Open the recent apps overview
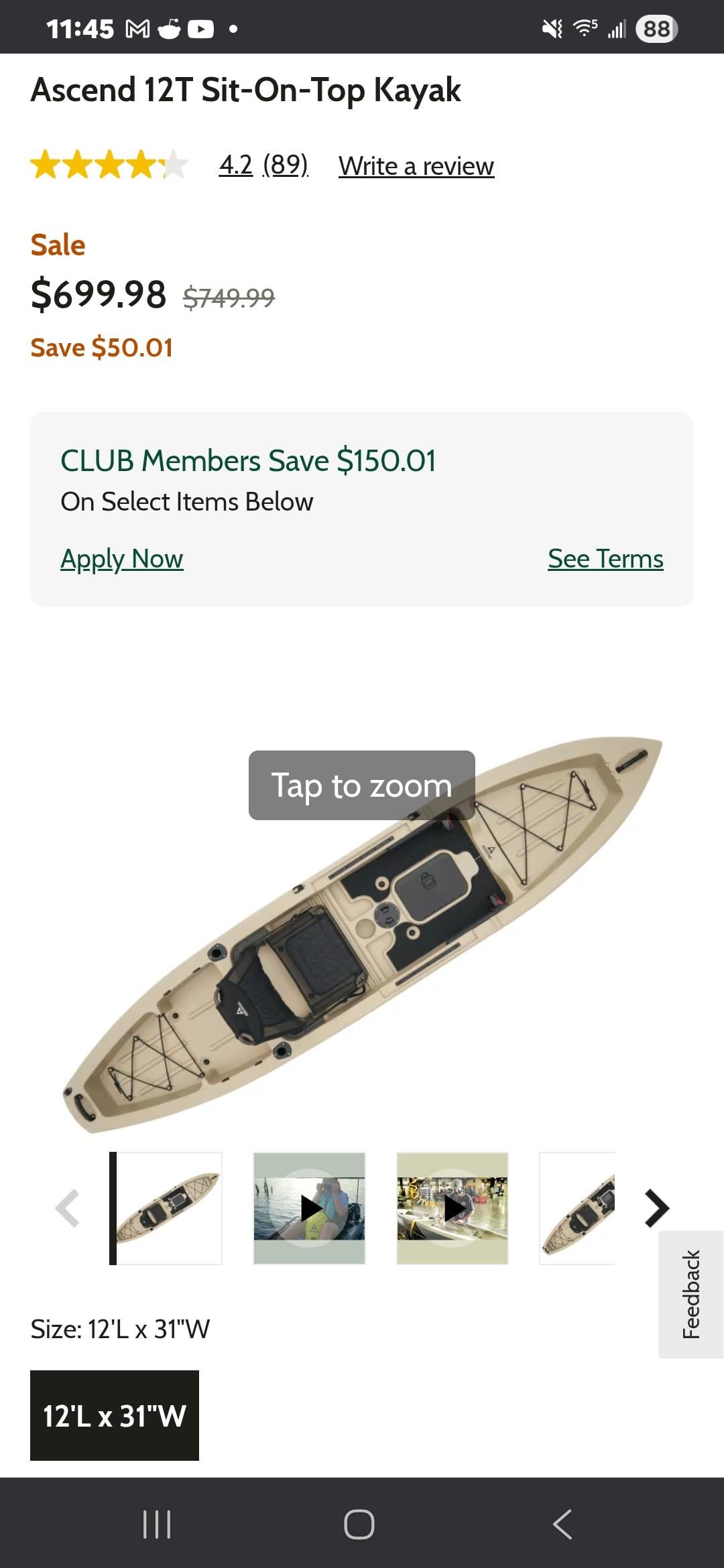Image resolution: width=724 pixels, height=1568 pixels. (157, 1524)
